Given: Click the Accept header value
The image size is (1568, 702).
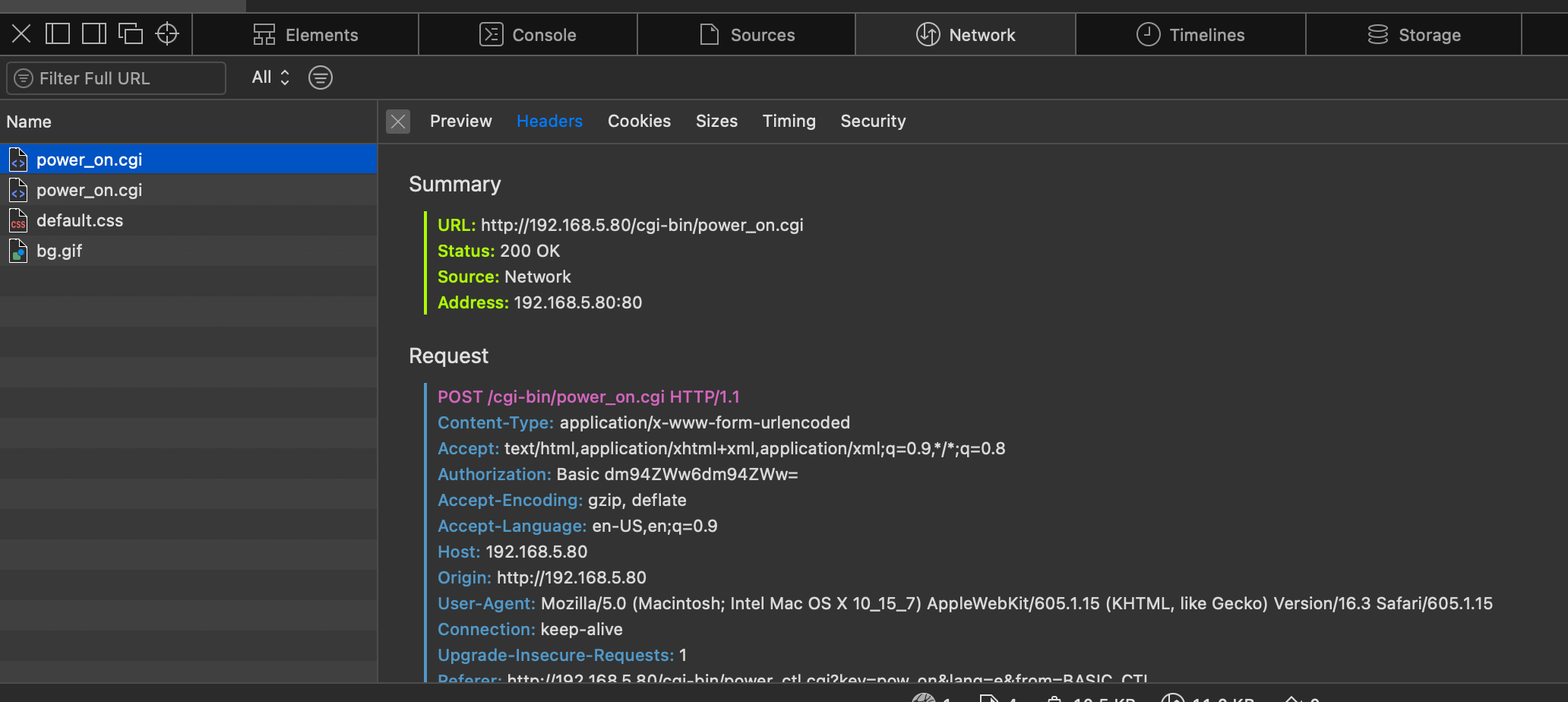Looking at the screenshot, I should pyautogui.click(x=754, y=448).
